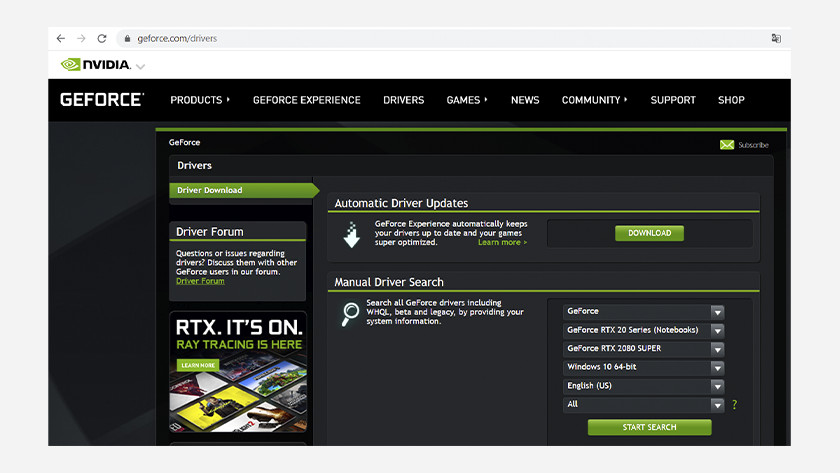Click the Subscribe envelope icon

click(727, 145)
